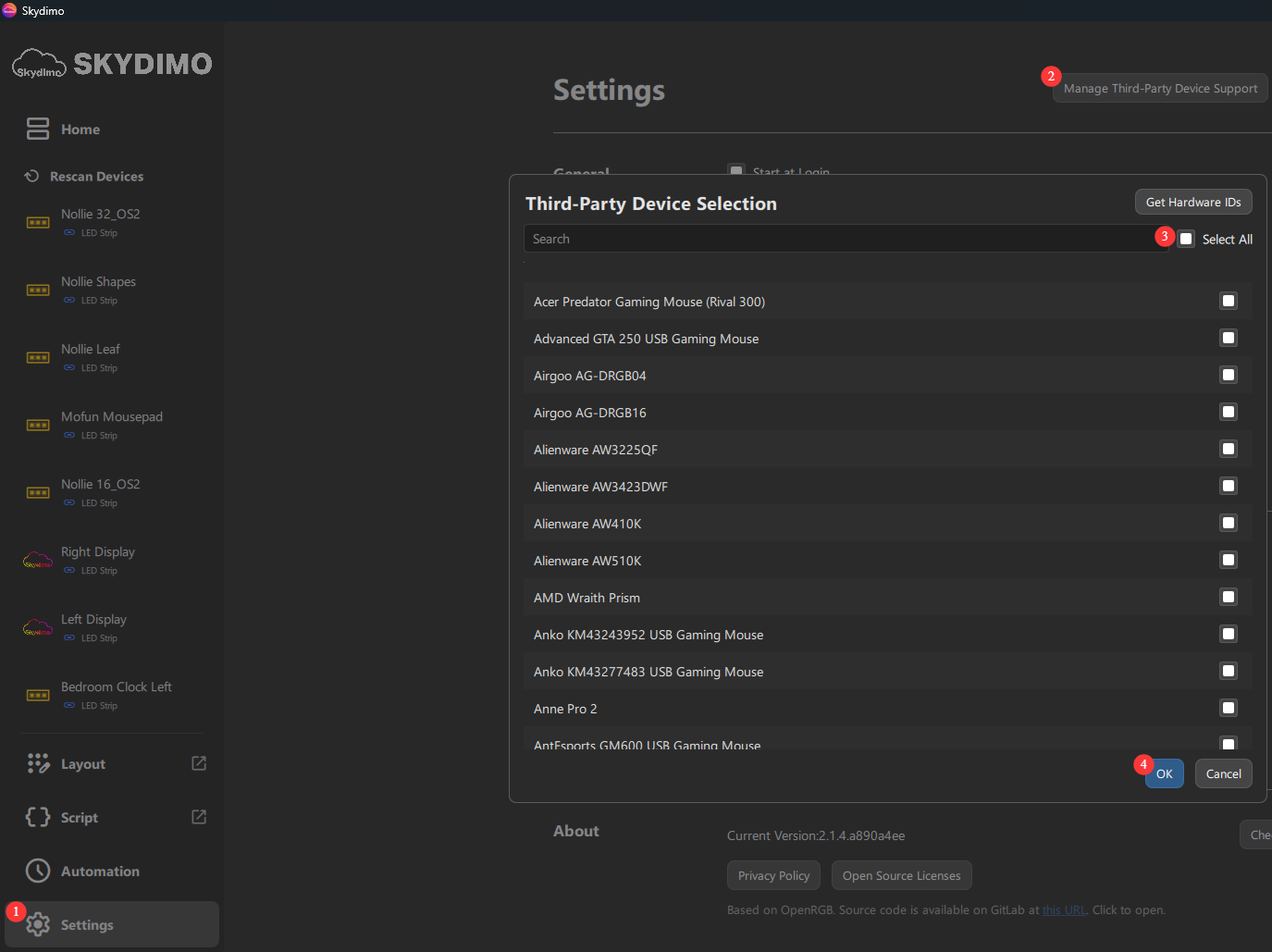Click the Settings gear icon

point(38,924)
